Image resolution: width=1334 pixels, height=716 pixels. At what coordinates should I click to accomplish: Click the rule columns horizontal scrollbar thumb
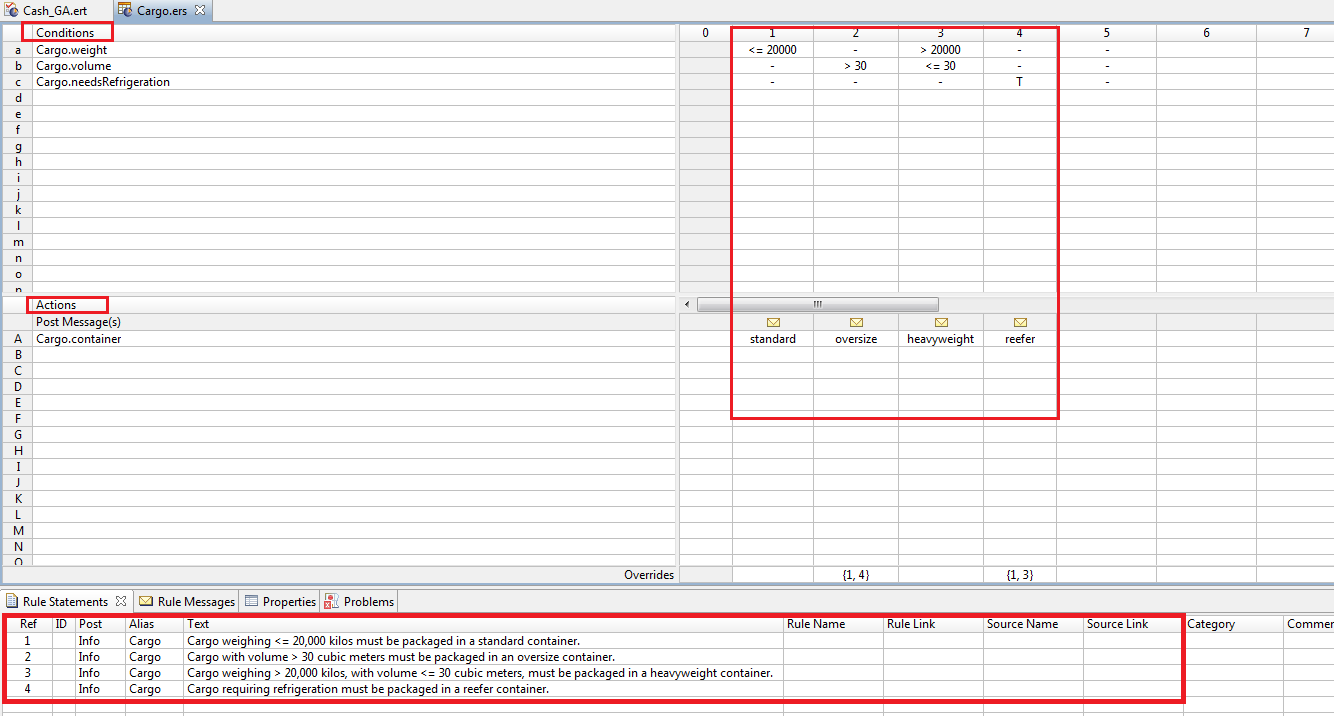tap(817, 304)
